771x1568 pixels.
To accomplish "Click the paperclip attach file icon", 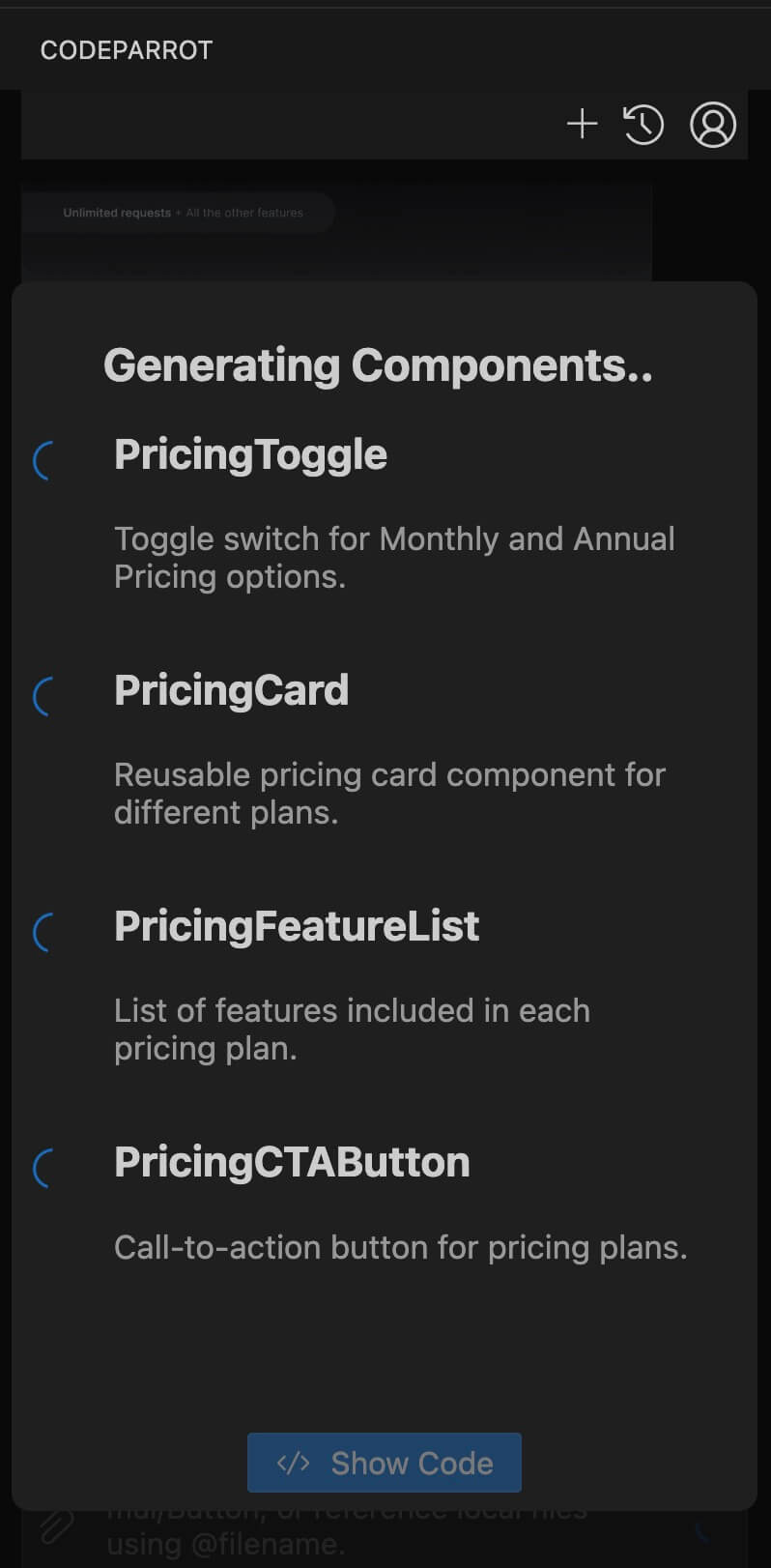I will point(57,1526).
